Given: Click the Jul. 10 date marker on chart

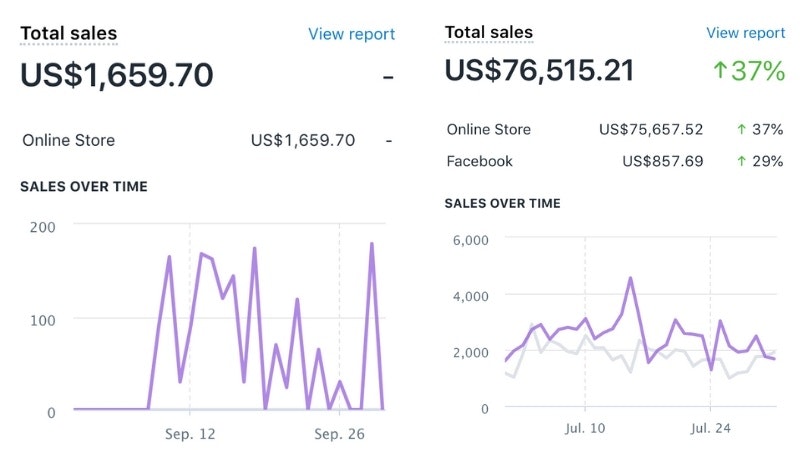Looking at the screenshot, I should coord(586,429).
